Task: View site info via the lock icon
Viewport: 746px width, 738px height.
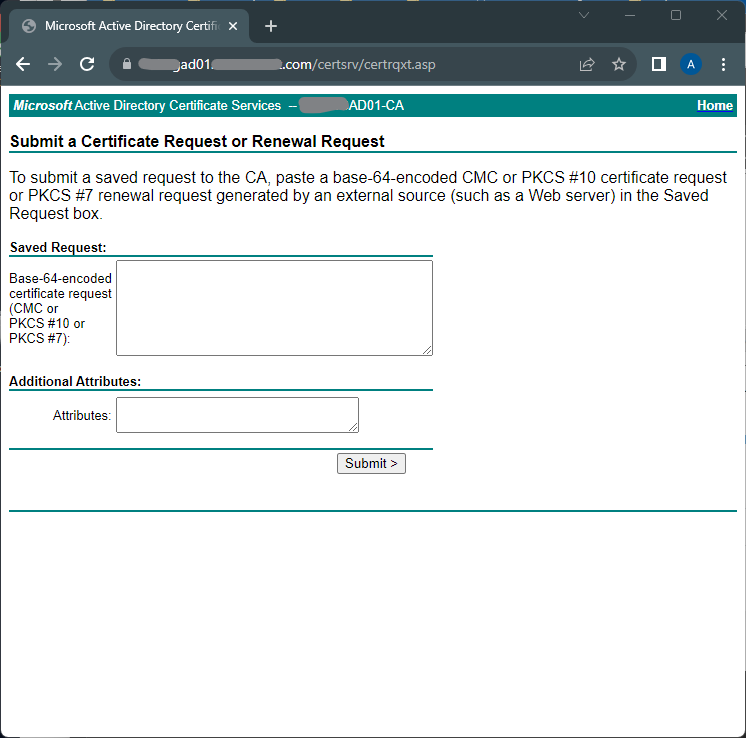Action: [x=127, y=64]
